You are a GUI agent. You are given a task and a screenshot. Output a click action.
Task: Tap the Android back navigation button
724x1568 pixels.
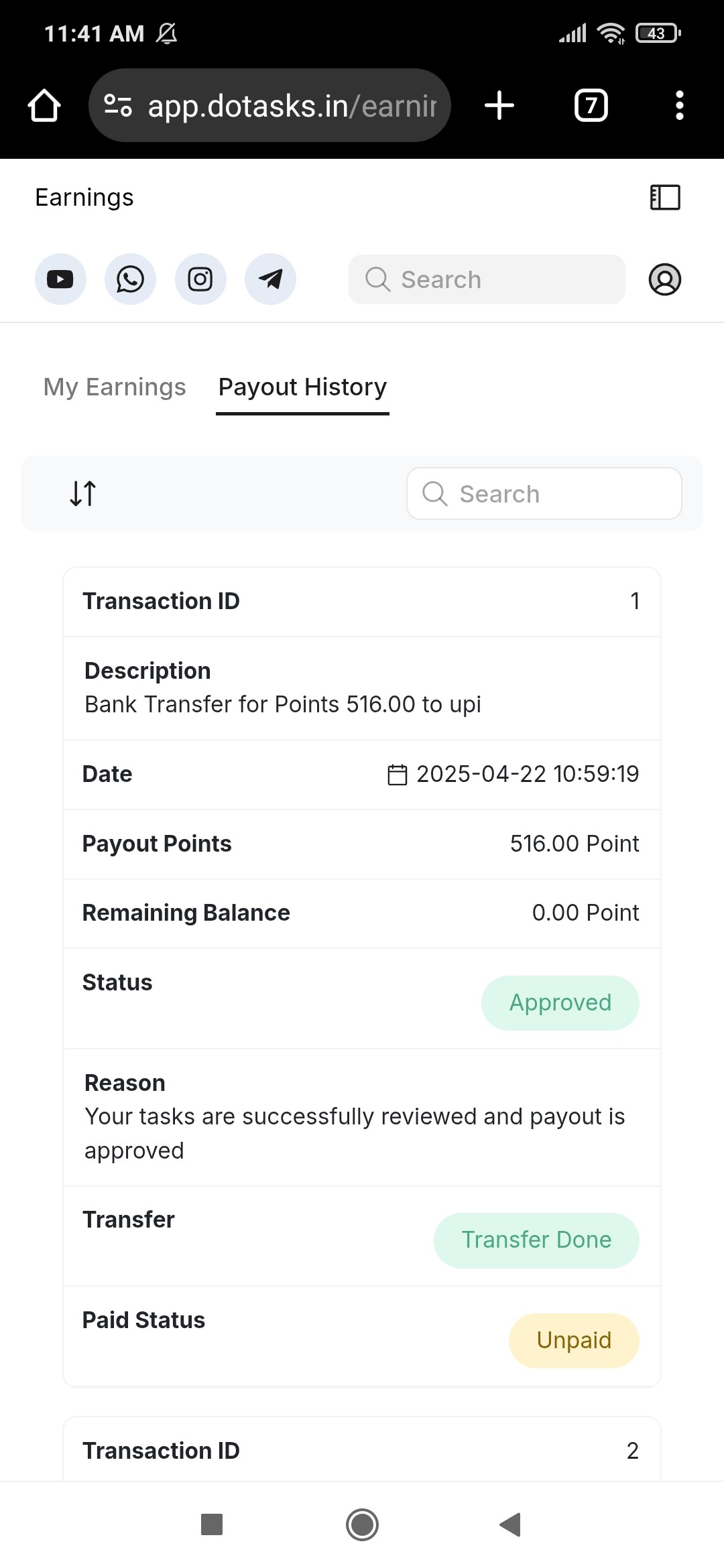point(511,1524)
